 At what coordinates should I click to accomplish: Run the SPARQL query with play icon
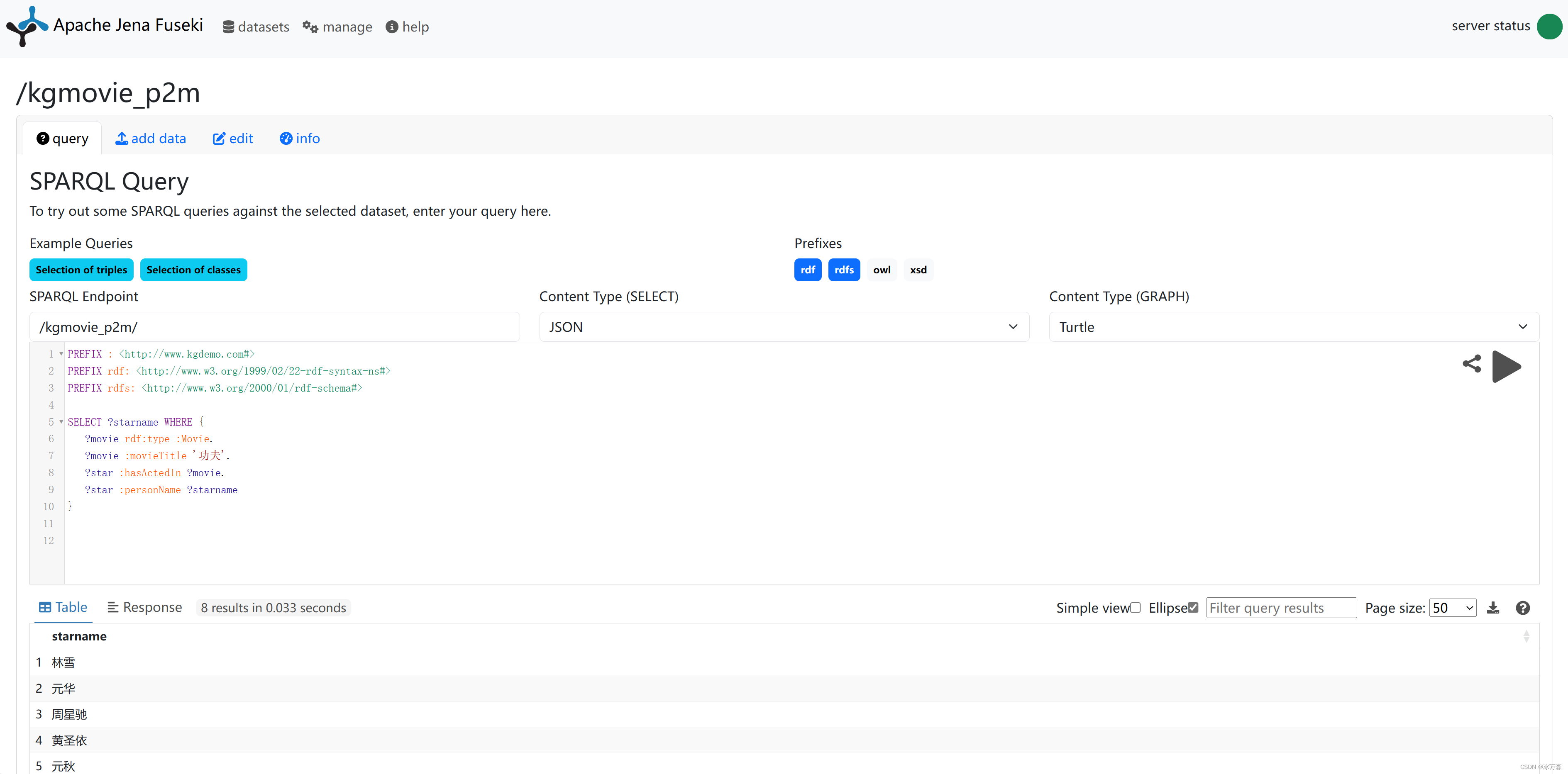point(1506,366)
